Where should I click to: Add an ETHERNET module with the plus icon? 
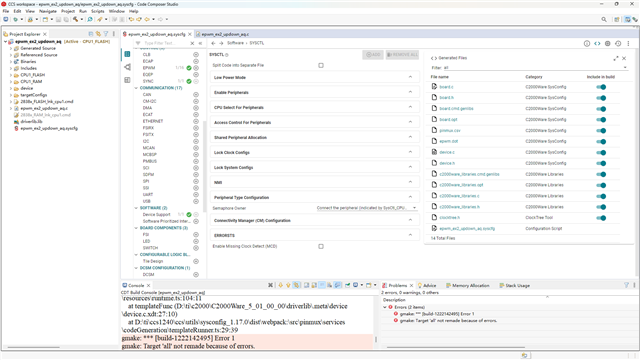(196, 121)
